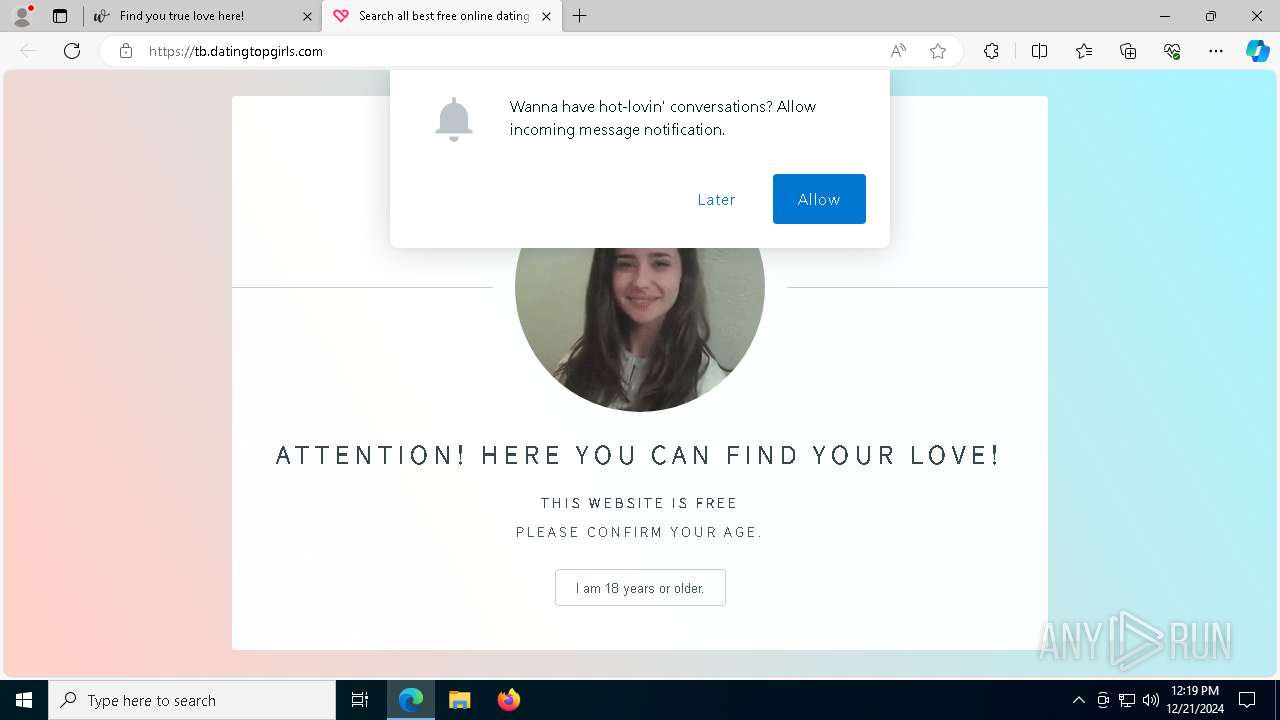Screen dimensions: 1280x720
Task: Refresh the current page
Action: [72, 51]
